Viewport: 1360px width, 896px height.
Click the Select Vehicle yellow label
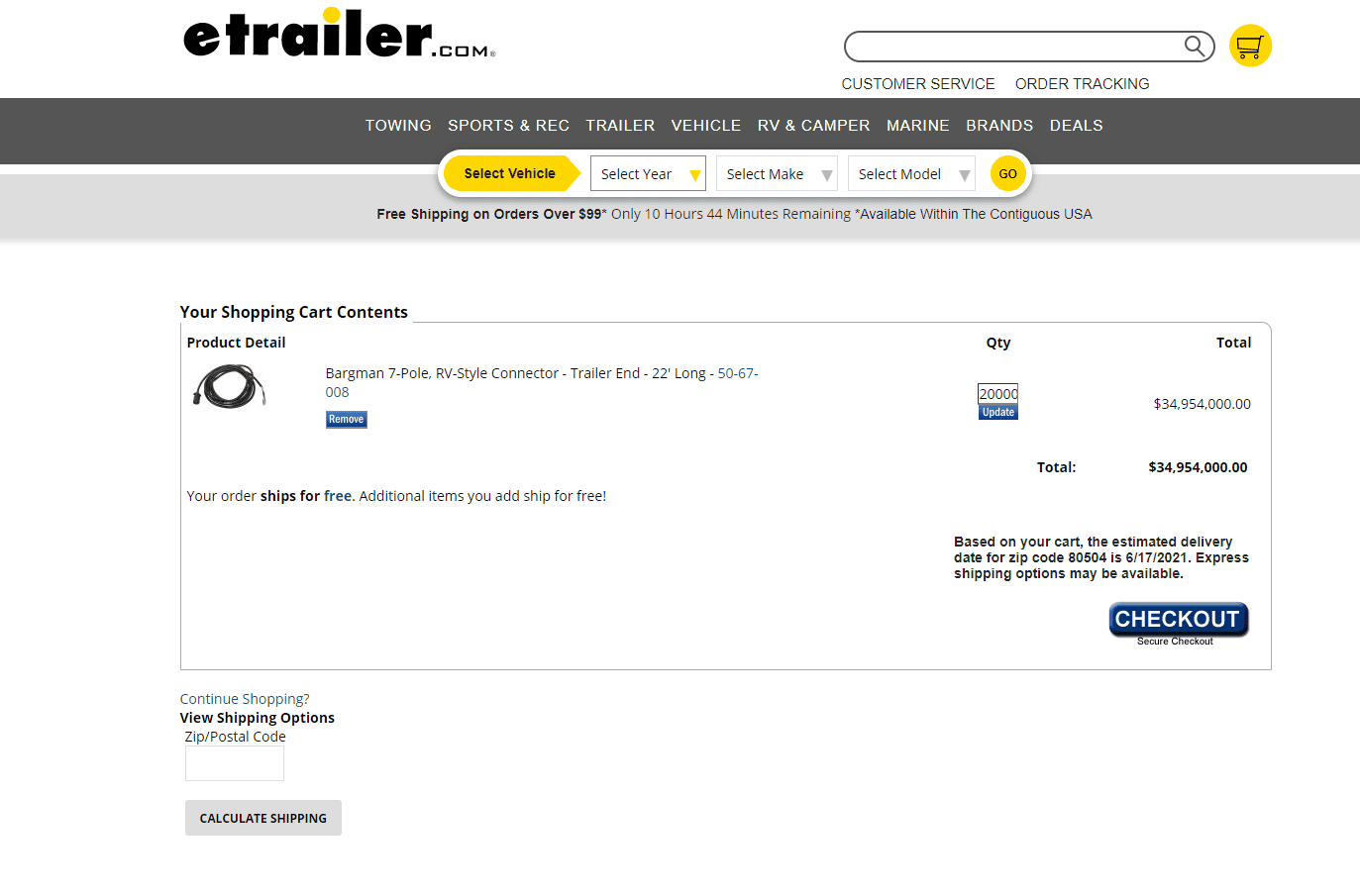(x=510, y=173)
